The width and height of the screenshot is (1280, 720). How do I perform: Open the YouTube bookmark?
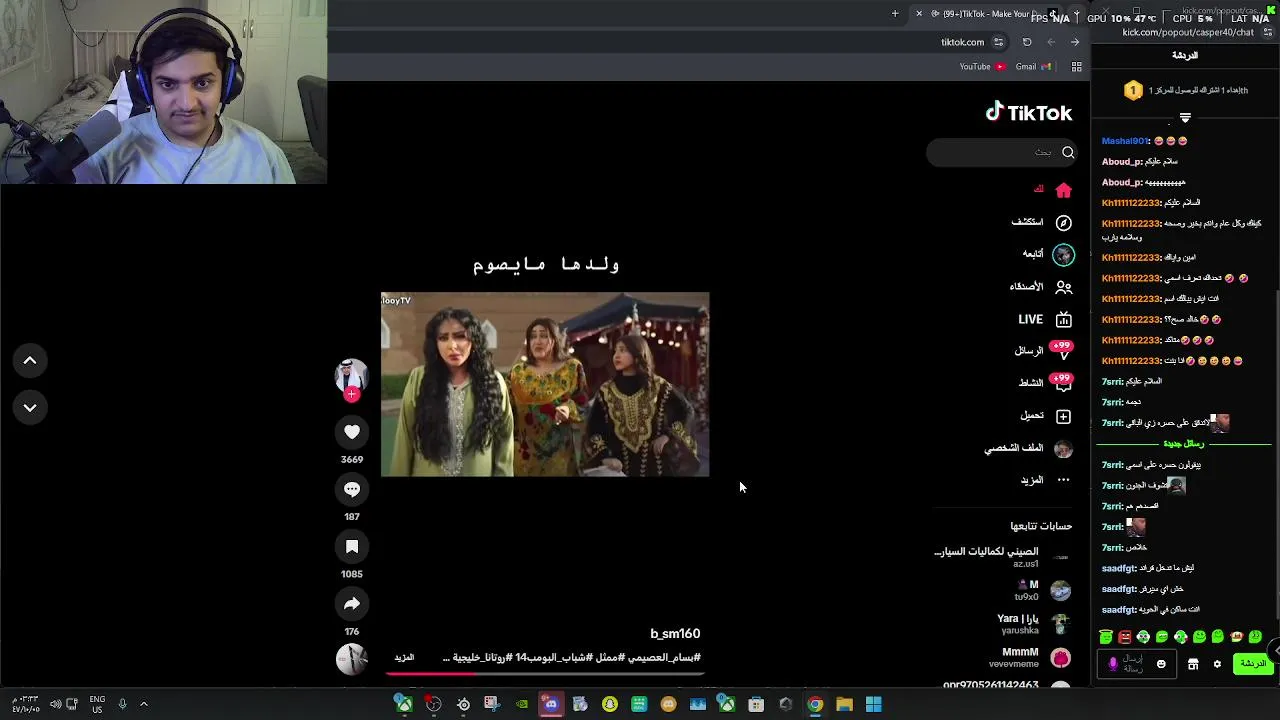(982, 67)
